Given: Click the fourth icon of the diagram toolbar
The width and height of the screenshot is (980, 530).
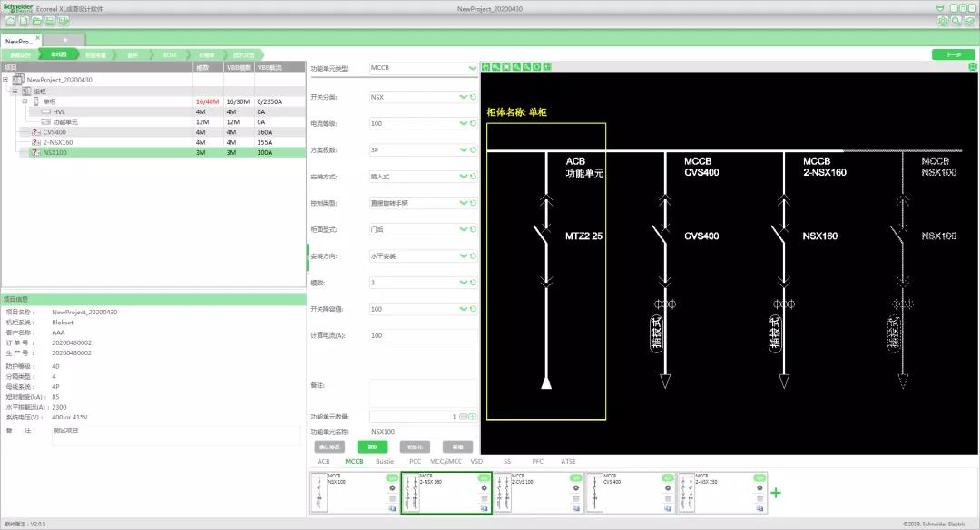Looking at the screenshot, I should (x=517, y=67).
